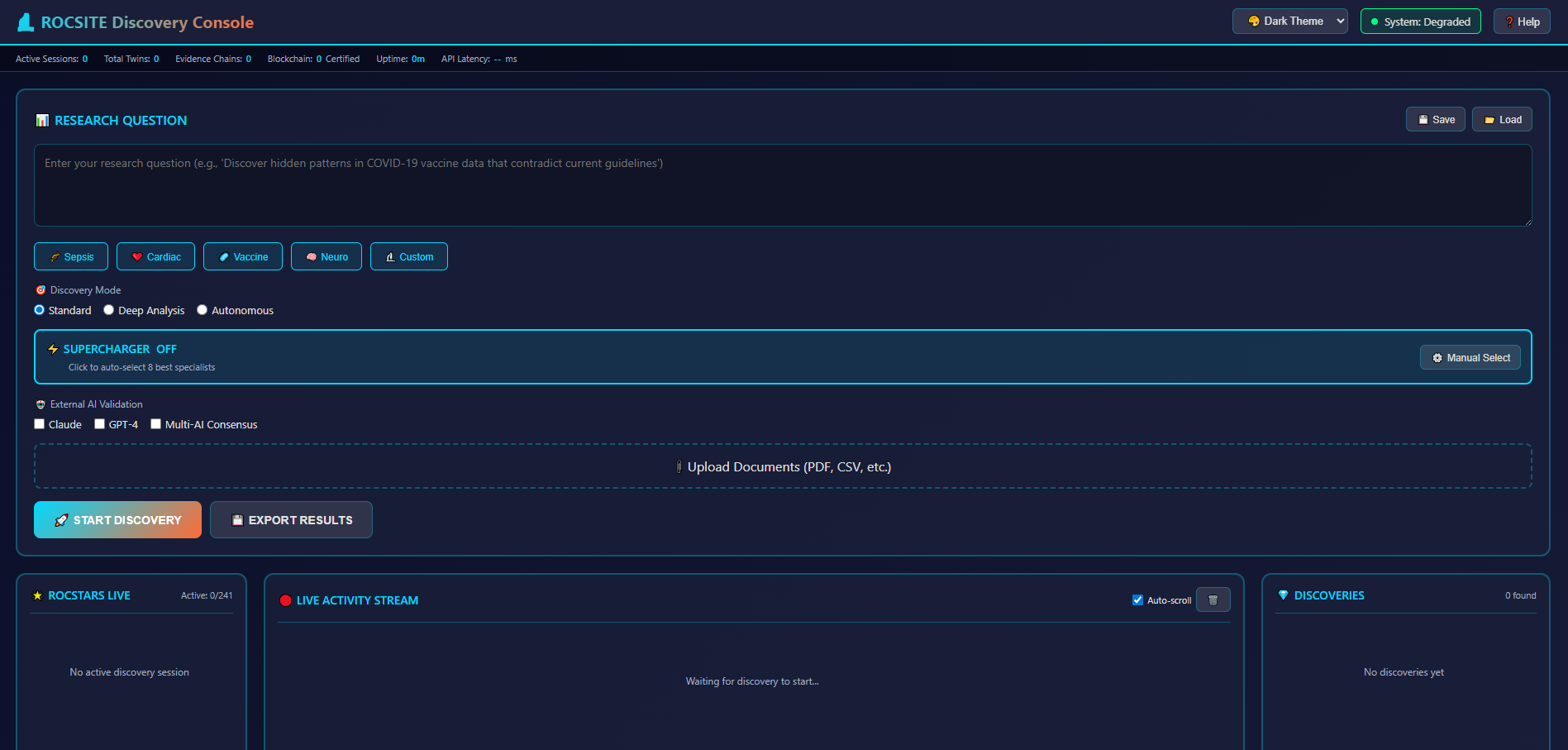This screenshot has width=1568, height=750.
Task: Select the Sepsis preset with syringe icon
Action: (70, 256)
